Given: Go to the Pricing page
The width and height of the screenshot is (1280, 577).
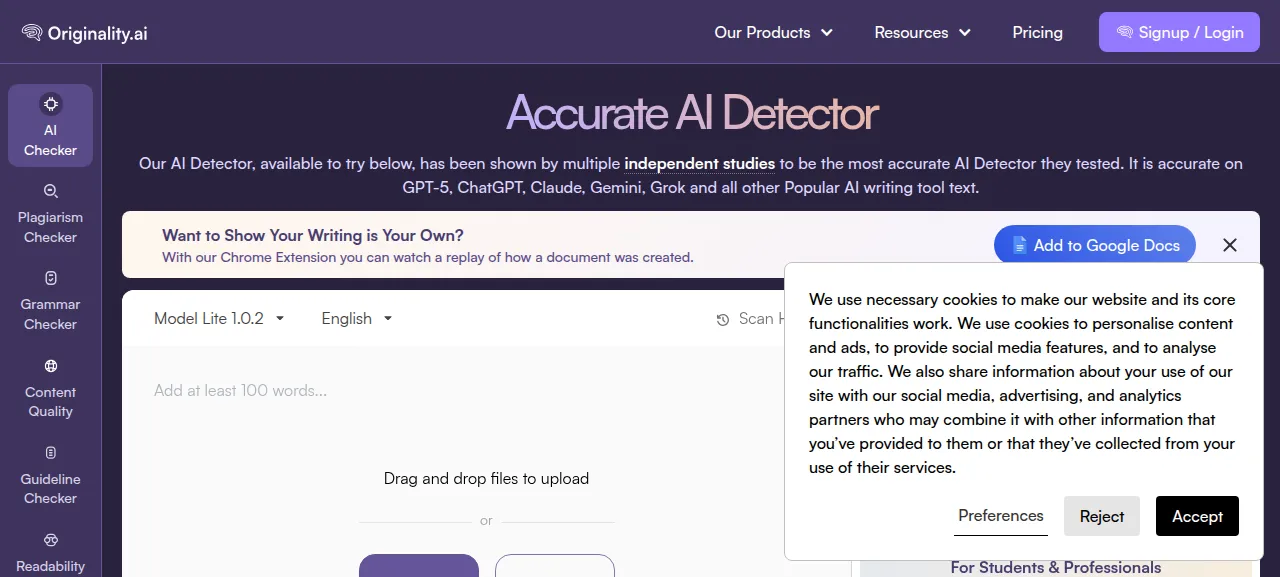Looking at the screenshot, I should (x=1037, y=32).
